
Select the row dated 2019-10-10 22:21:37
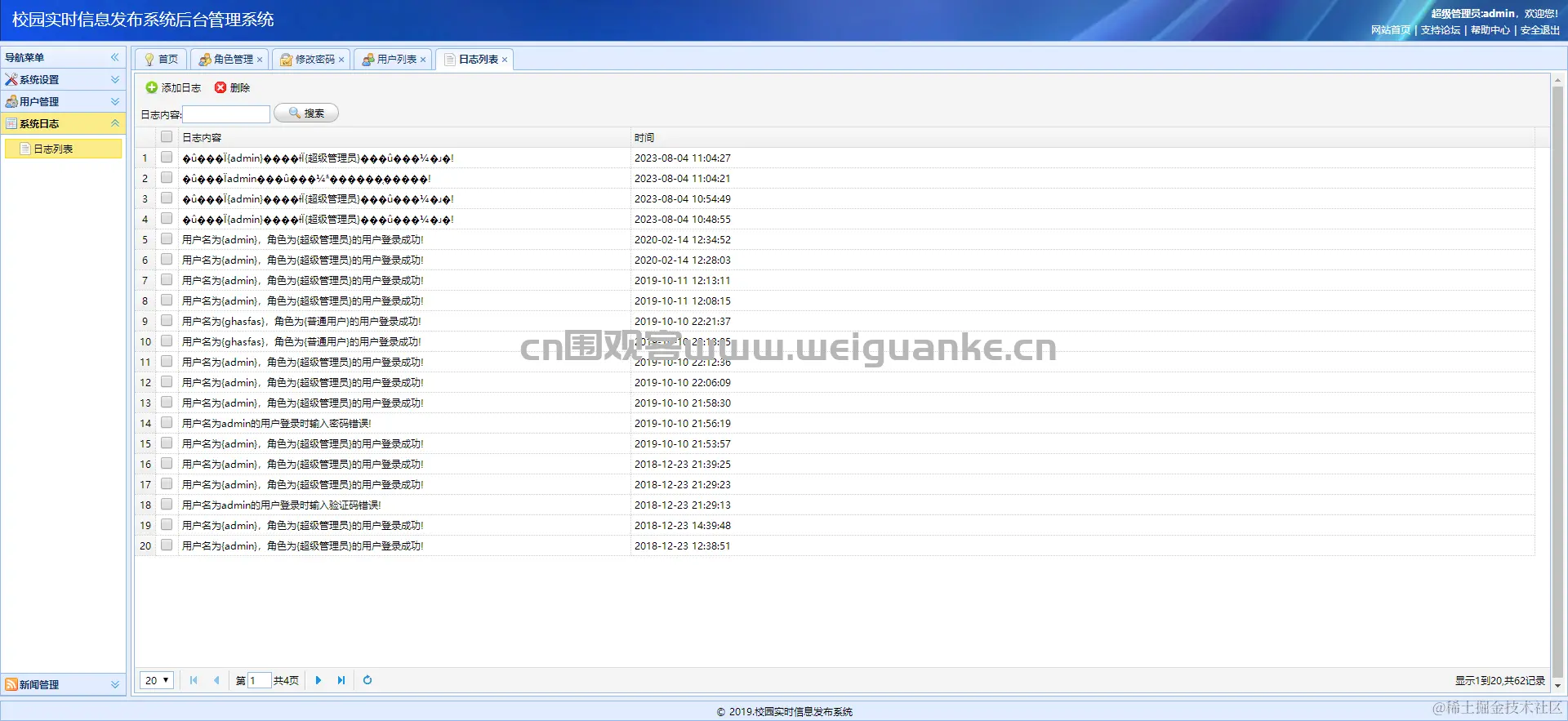coord(835,321)
